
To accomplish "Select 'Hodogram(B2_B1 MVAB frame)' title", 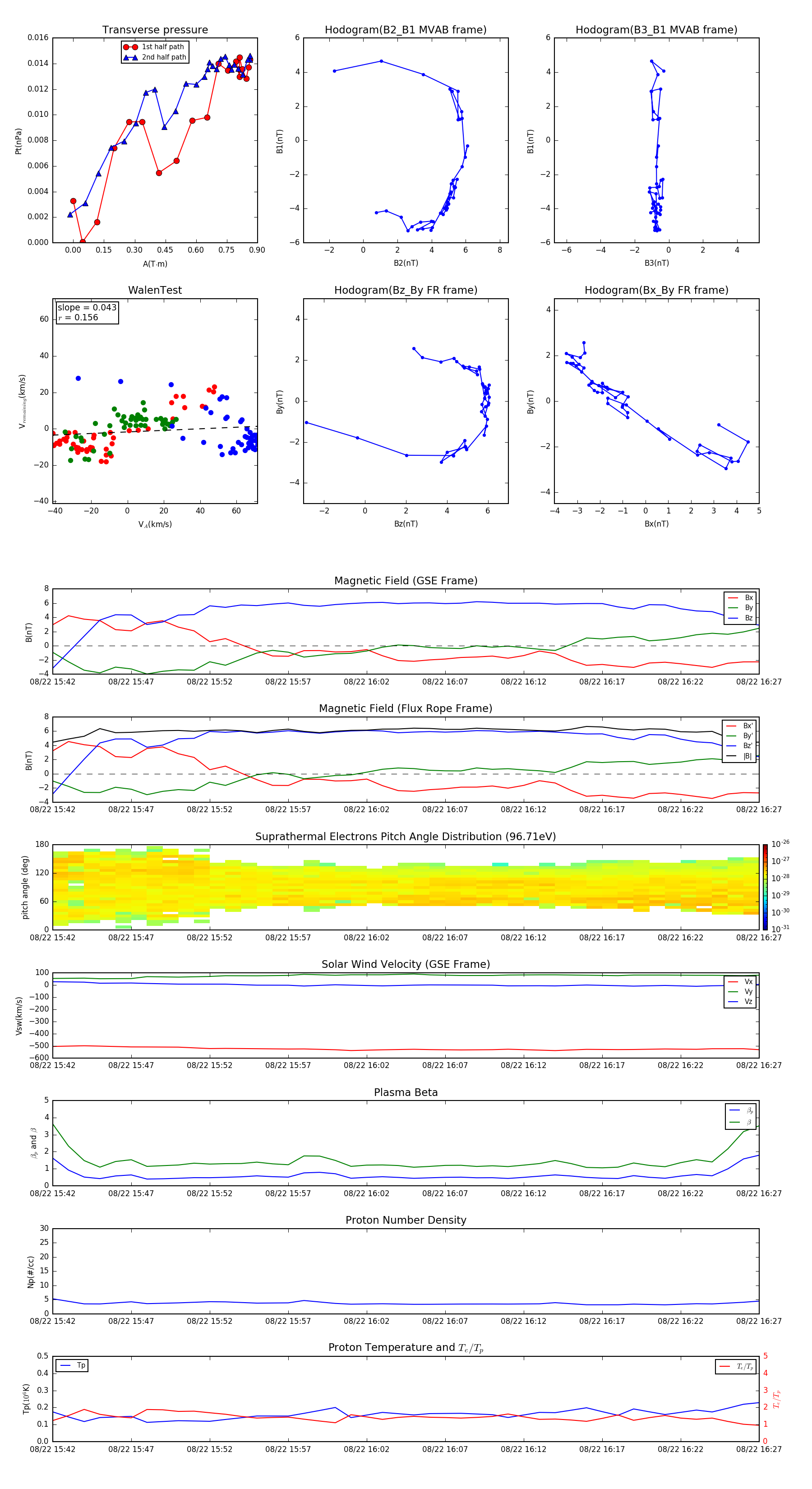I will [406, 29].
